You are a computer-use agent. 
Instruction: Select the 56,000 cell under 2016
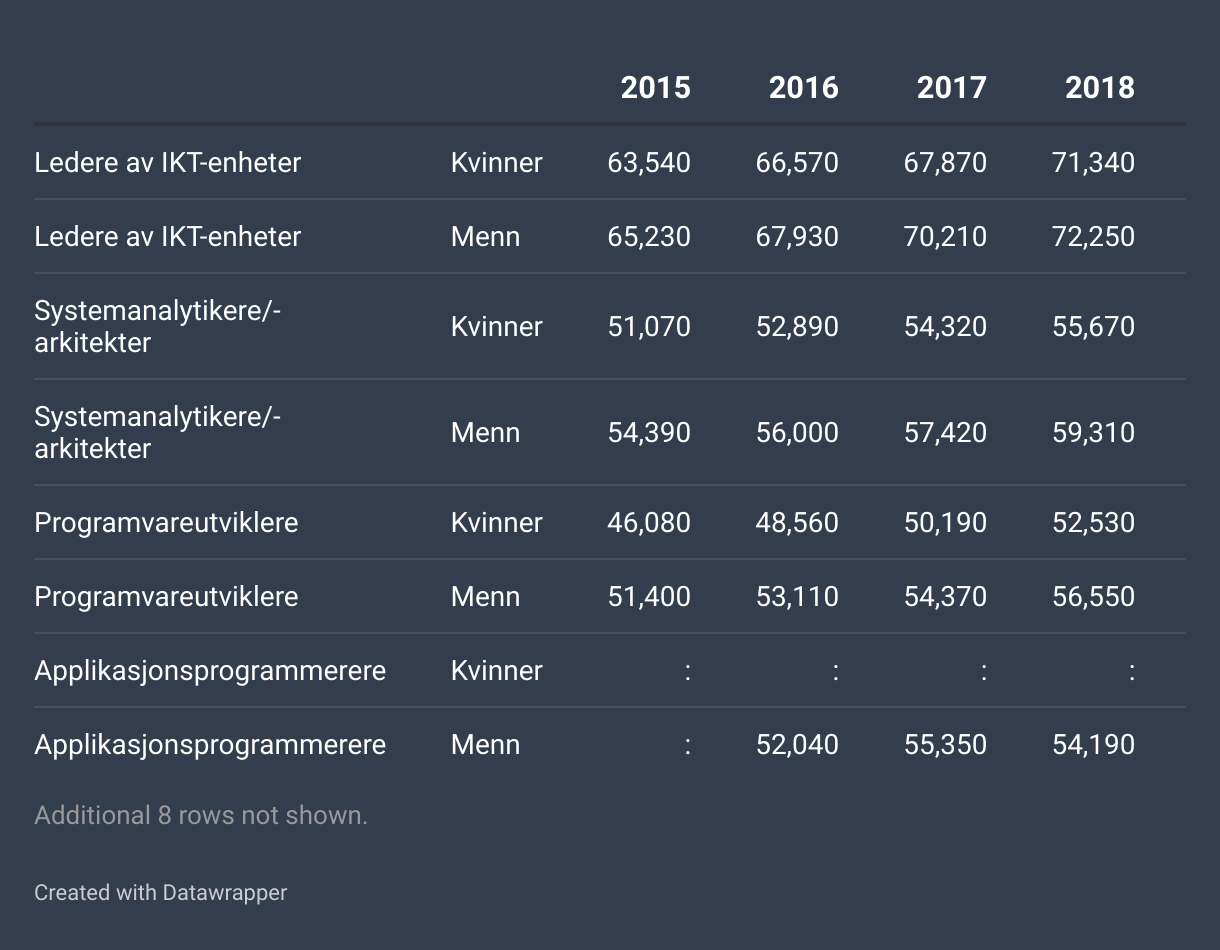pyautogui.click(x=797, y=432)
